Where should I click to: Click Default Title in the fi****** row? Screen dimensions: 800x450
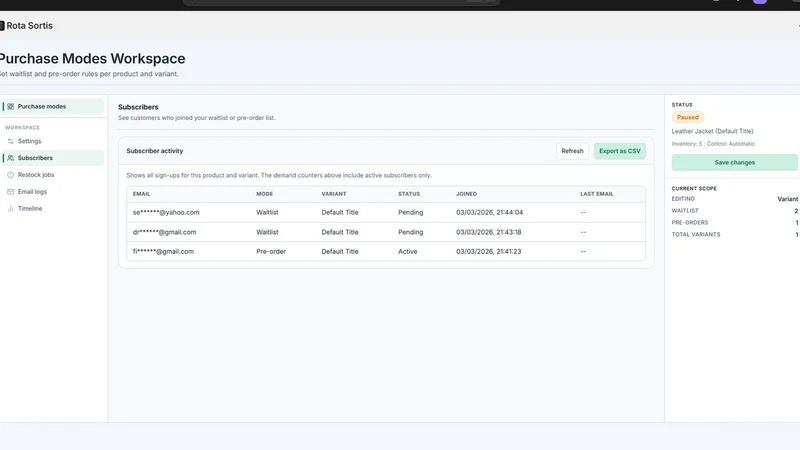pos(340,252)
